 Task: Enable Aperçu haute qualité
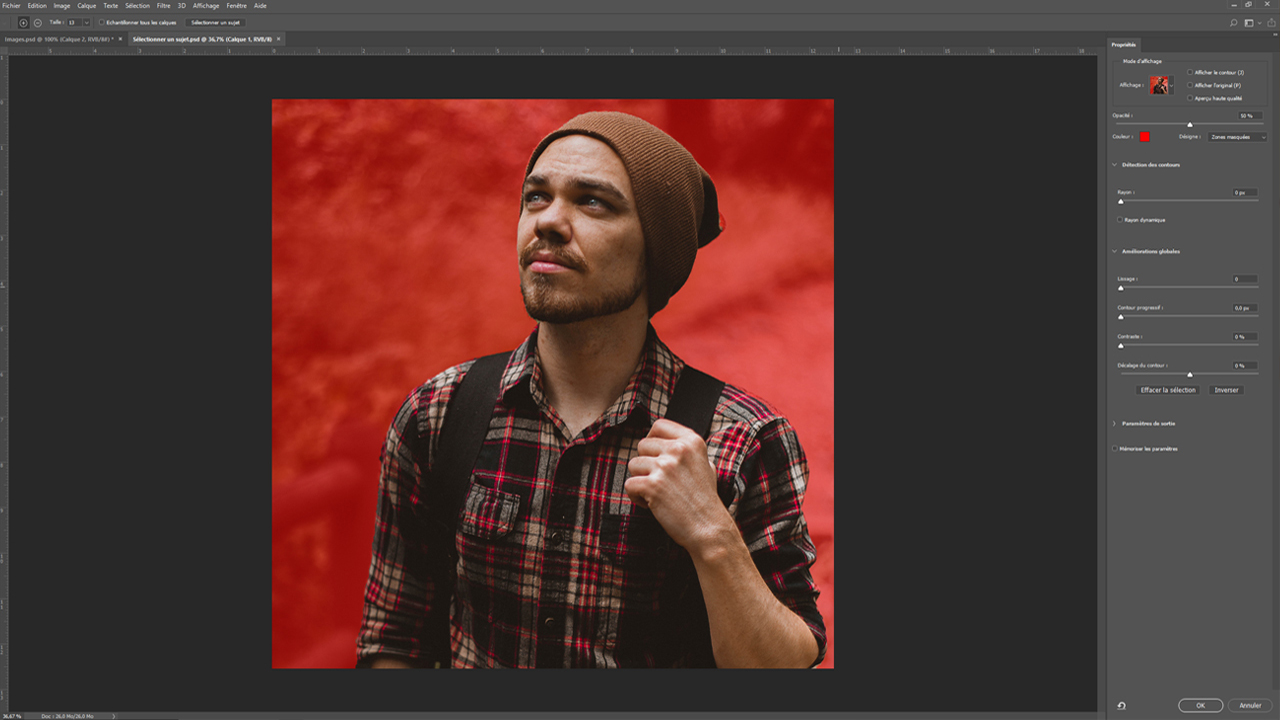click(x=1190, y=98)
